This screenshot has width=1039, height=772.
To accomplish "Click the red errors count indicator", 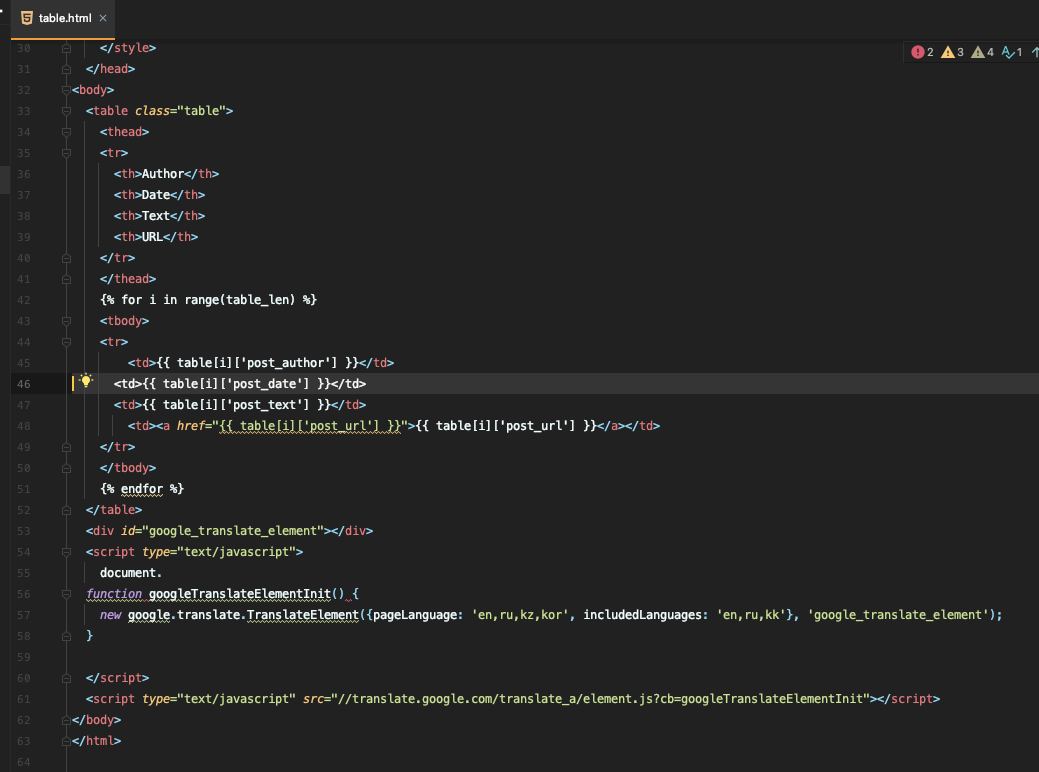I will (x=922, y=52).
